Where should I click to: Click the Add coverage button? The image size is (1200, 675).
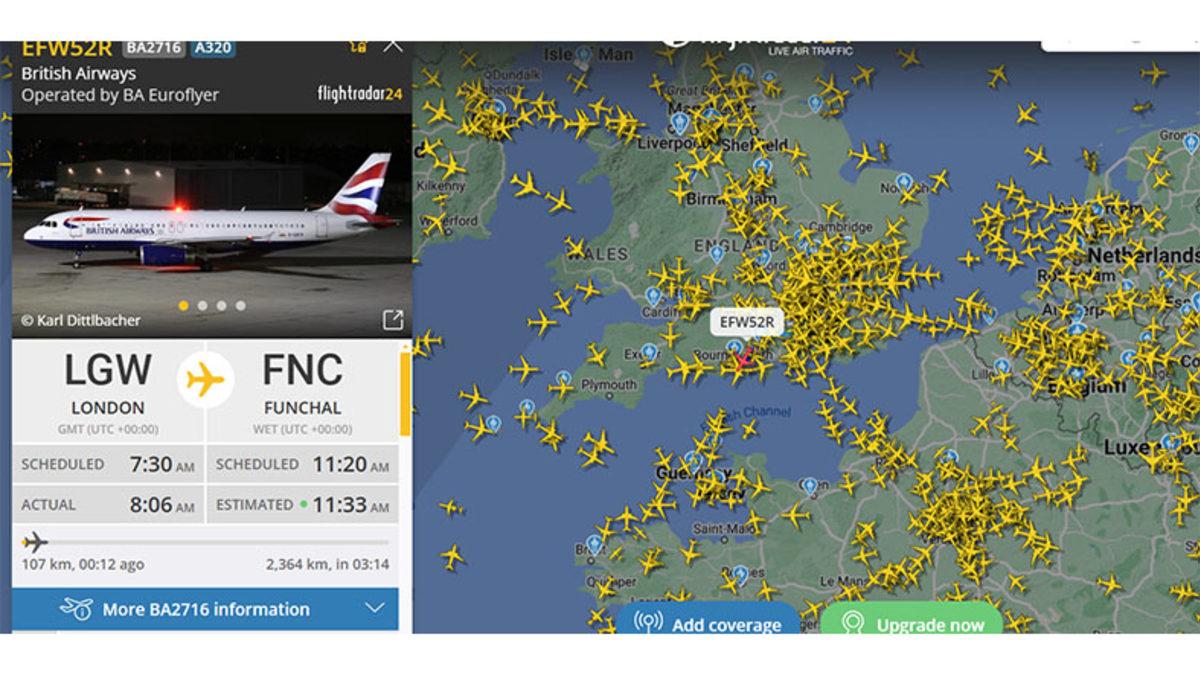(x=708, y=619)
